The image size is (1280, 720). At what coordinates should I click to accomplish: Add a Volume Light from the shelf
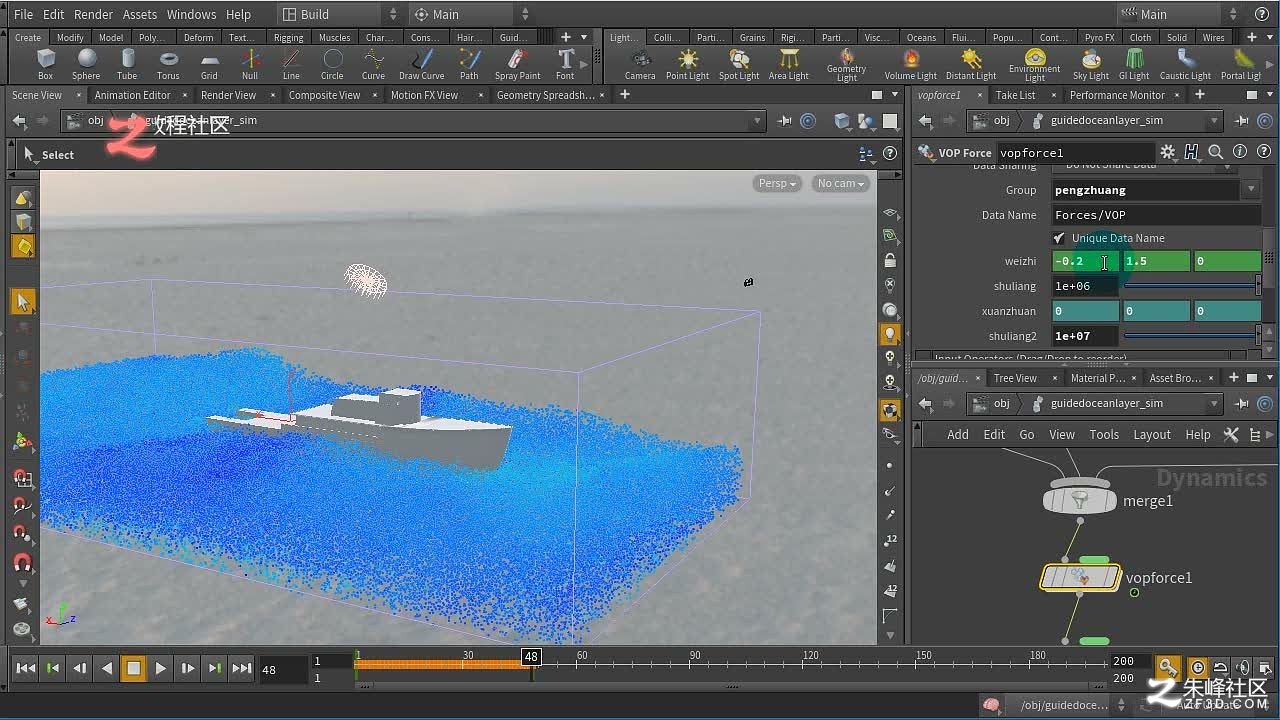click(911, 64)
